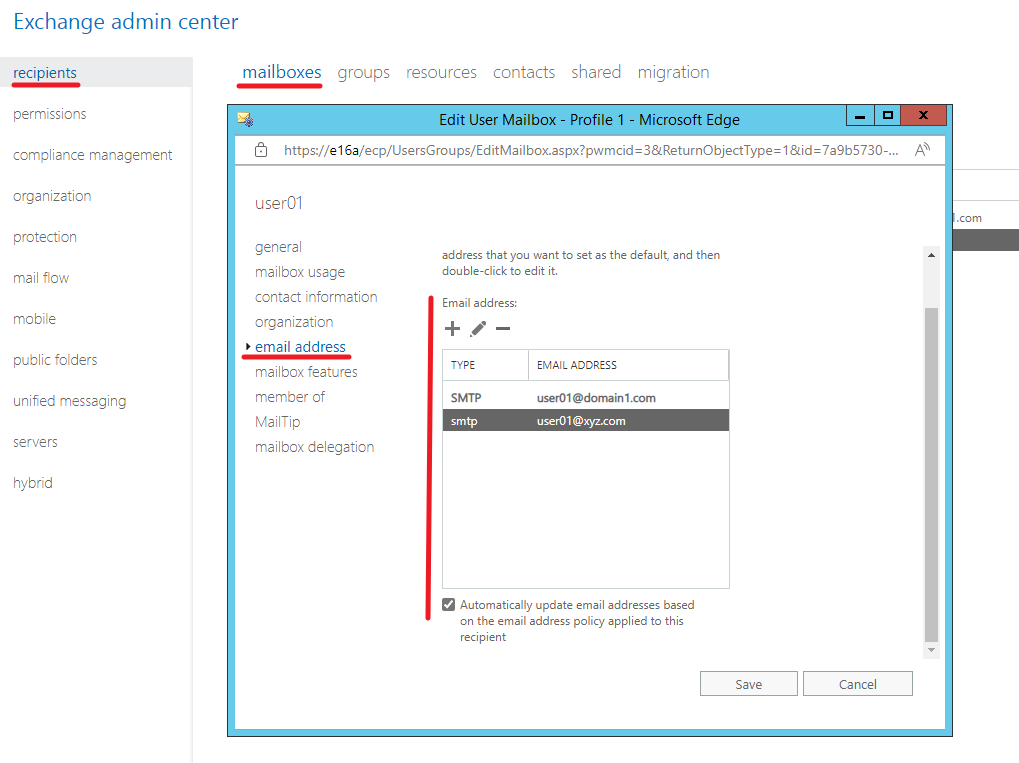Open mail flow in the left navigation
The image size is (1019, 763).
(x=41, y=278)
